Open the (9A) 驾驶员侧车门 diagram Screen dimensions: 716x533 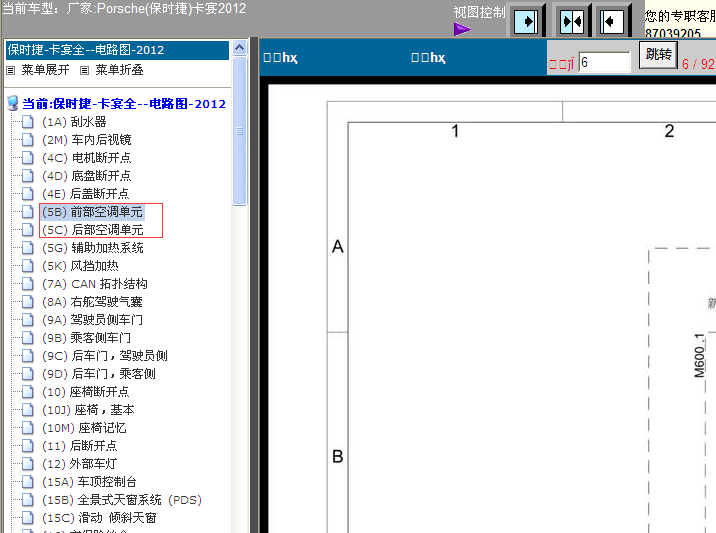[x=92, y=320]
